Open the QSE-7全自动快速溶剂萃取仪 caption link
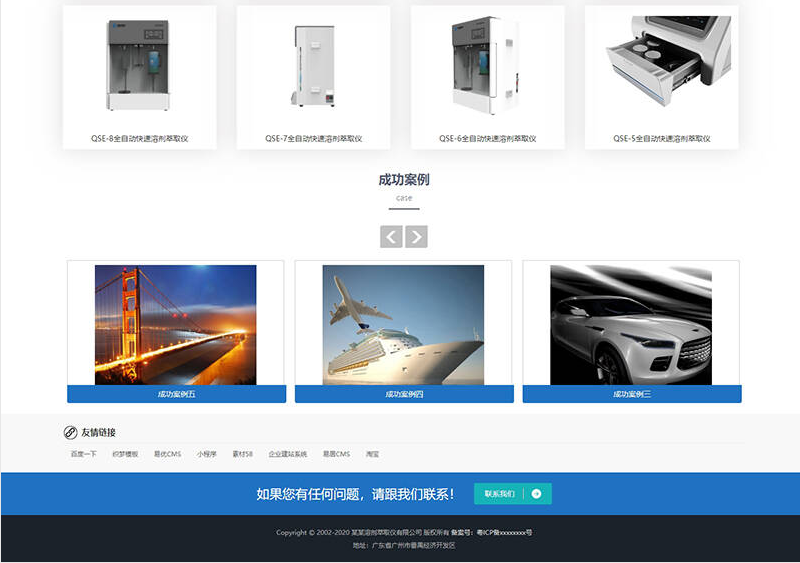 coord(313,139)
